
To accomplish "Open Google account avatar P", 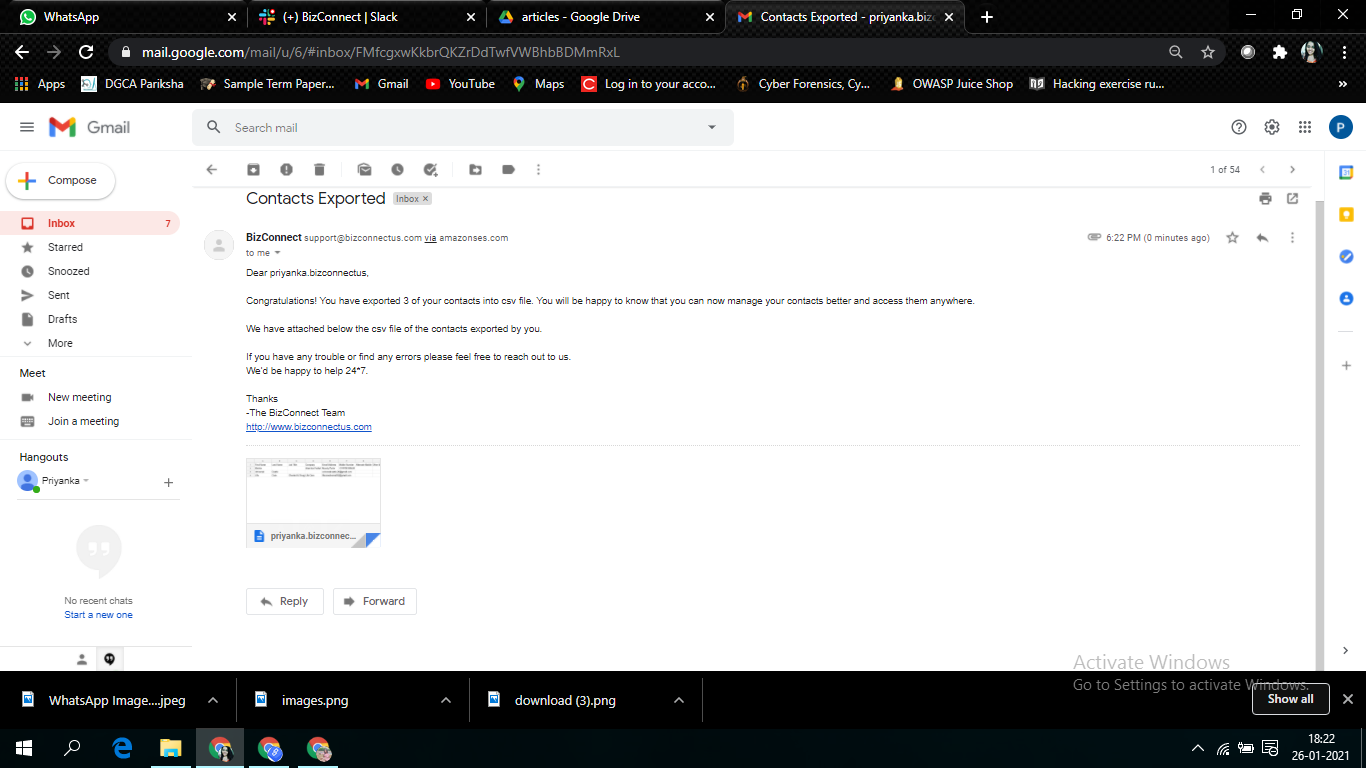I will coord(1341,127).
